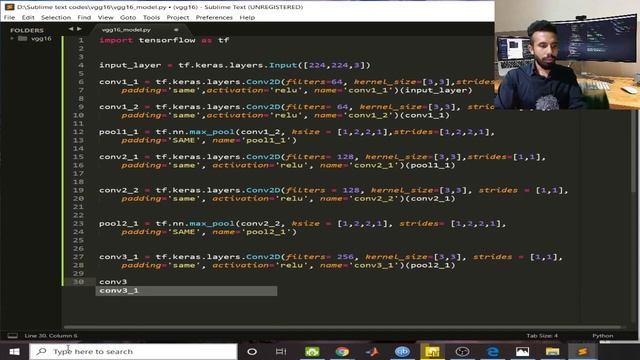Open the Project menu

tap(178, 18)
